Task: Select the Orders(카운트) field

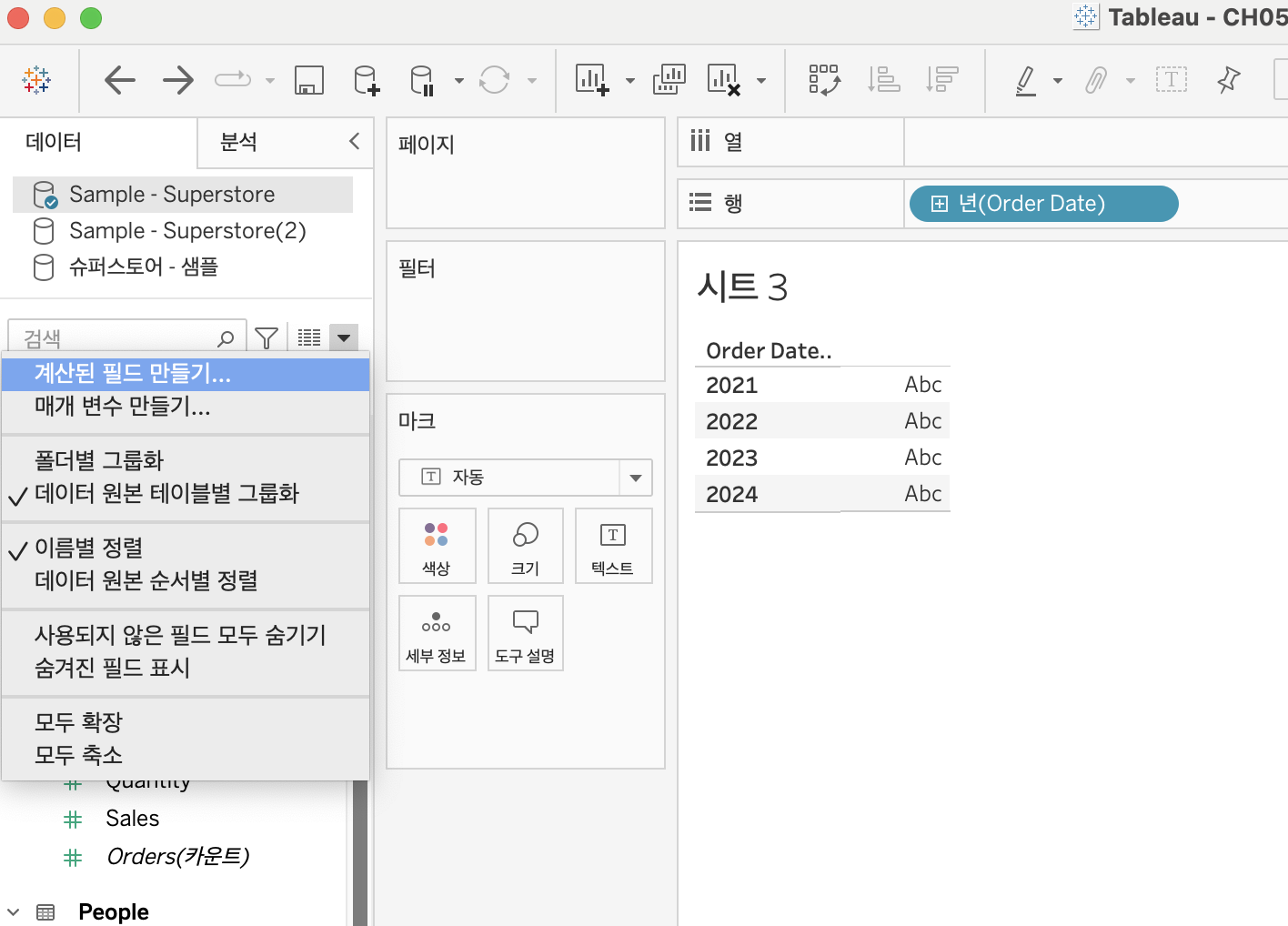Action: point(177,857)
